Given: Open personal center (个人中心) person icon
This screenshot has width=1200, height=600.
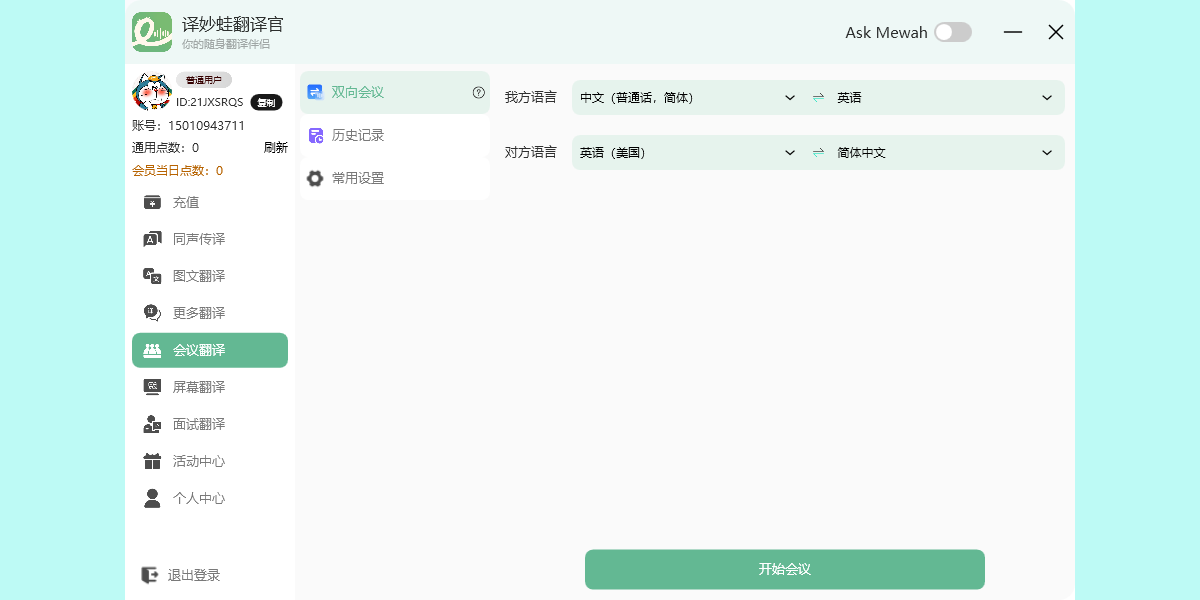Looking at the screenshot, I should pyautogui.click(x=152, y=498).
